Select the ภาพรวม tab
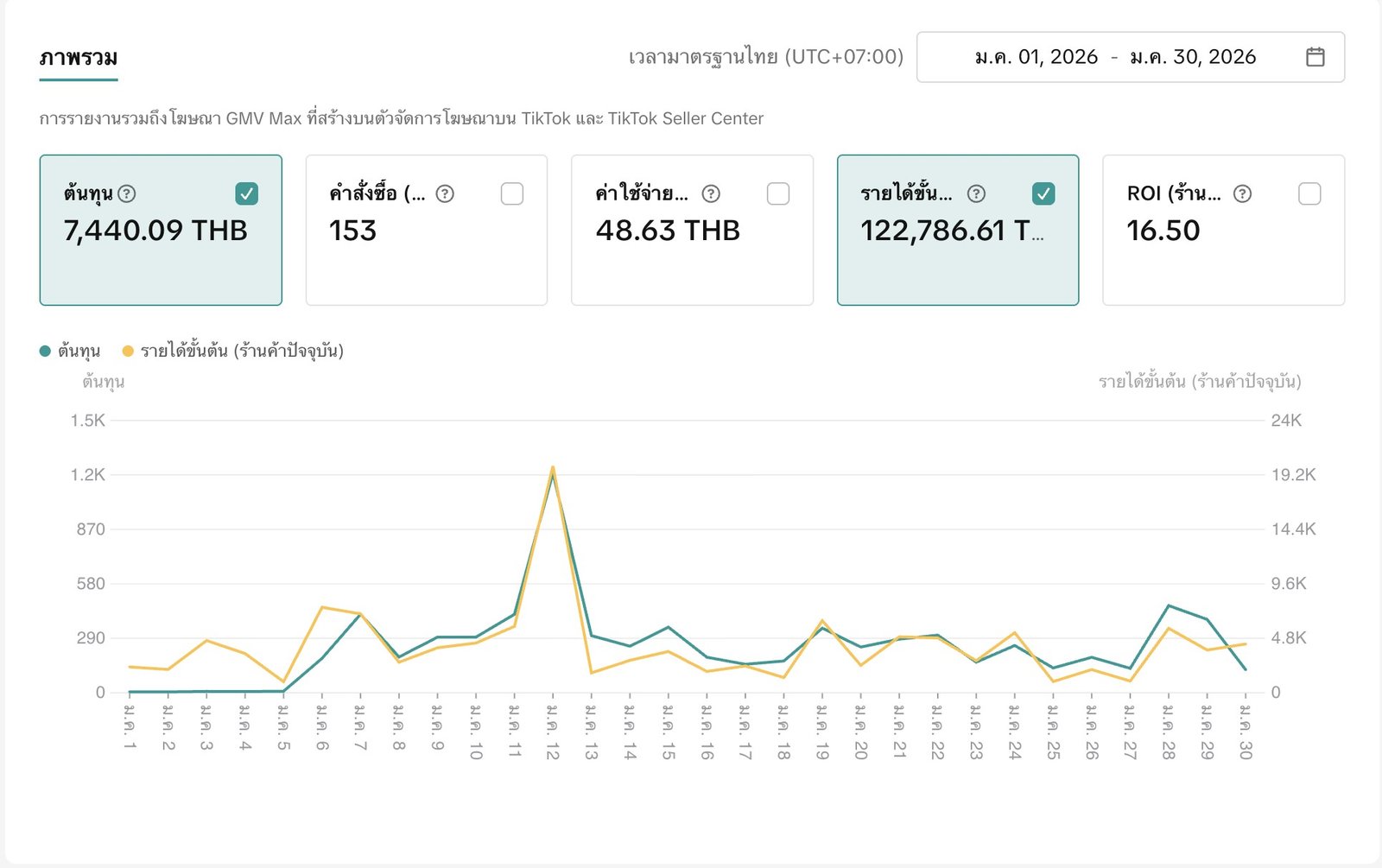This screenshot has width=1382, height=868. [x=79, y=58]
